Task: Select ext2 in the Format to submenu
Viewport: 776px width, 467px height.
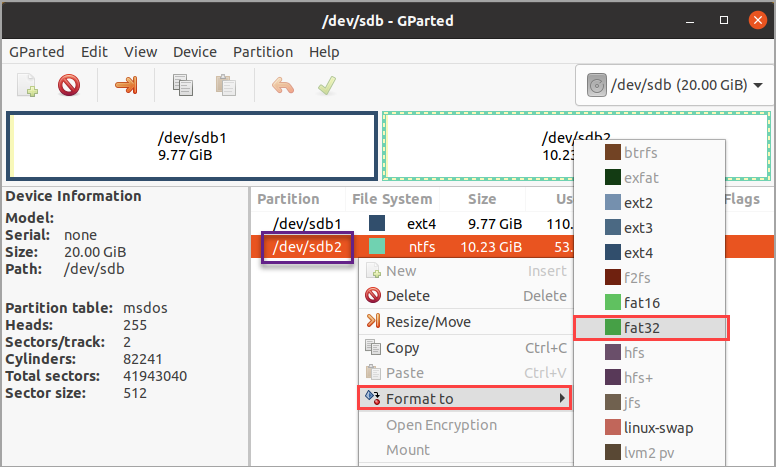Action: point(650,203)
